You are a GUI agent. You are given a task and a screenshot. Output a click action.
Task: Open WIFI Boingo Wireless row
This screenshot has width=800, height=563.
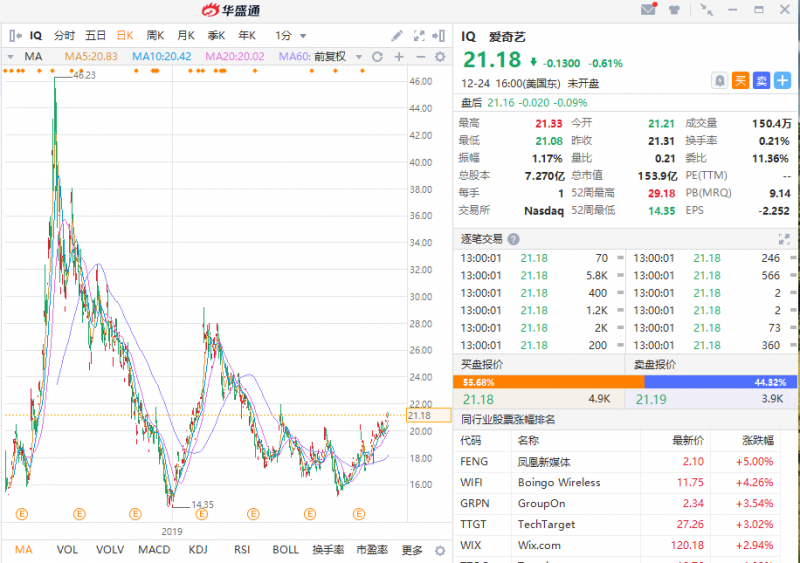pyautogui.click(x=617, y=482)
